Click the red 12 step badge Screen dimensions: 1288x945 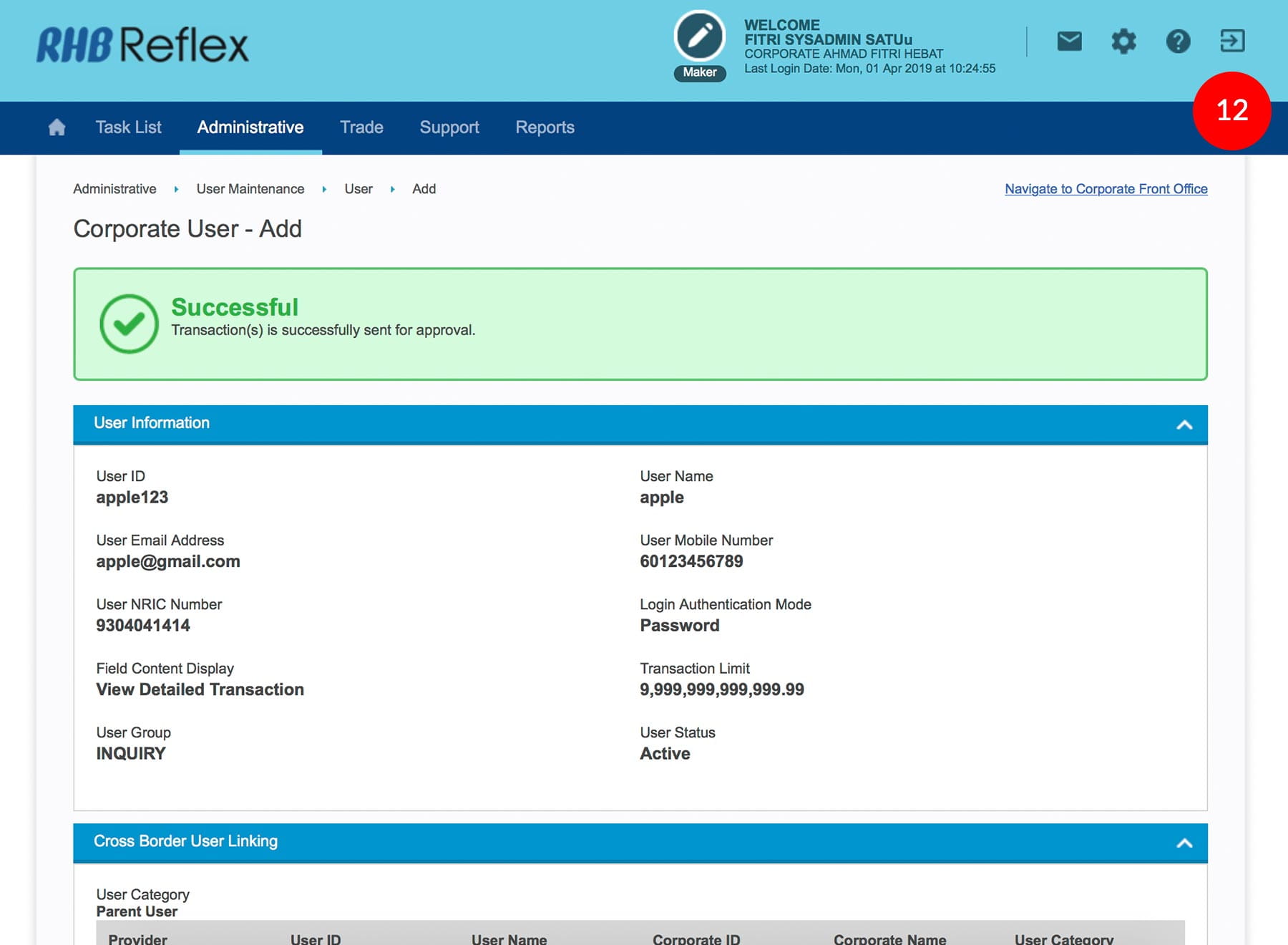coord(1231,110)
